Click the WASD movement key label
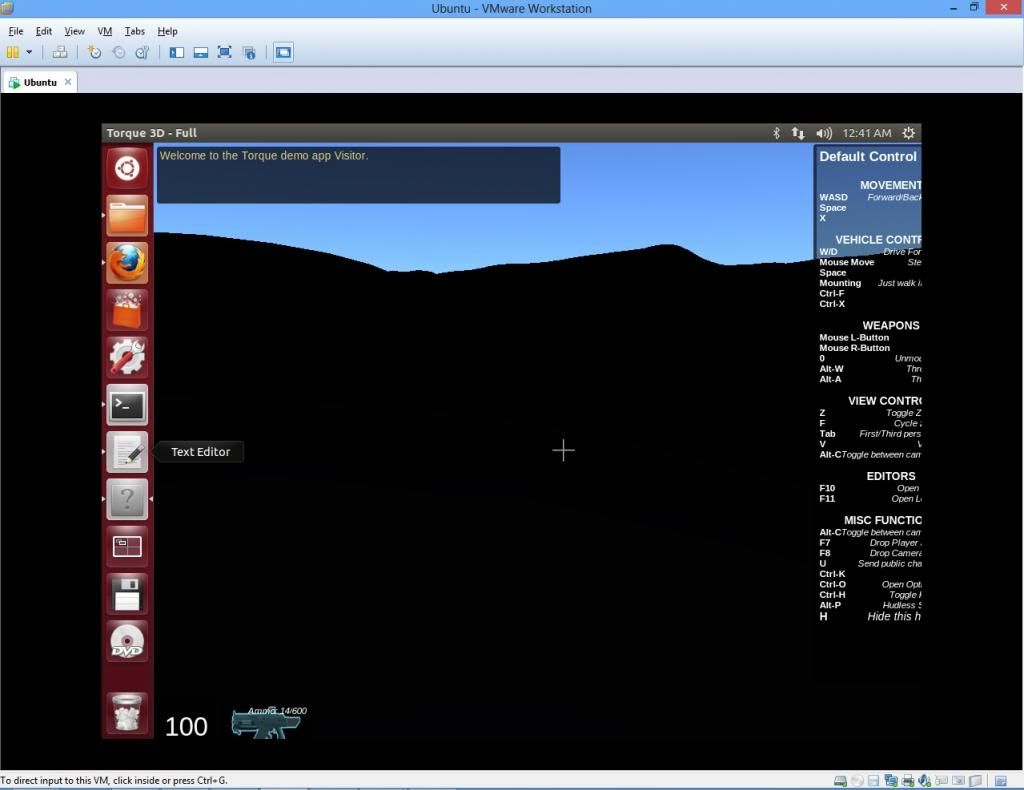 click(x=833, y=197)
